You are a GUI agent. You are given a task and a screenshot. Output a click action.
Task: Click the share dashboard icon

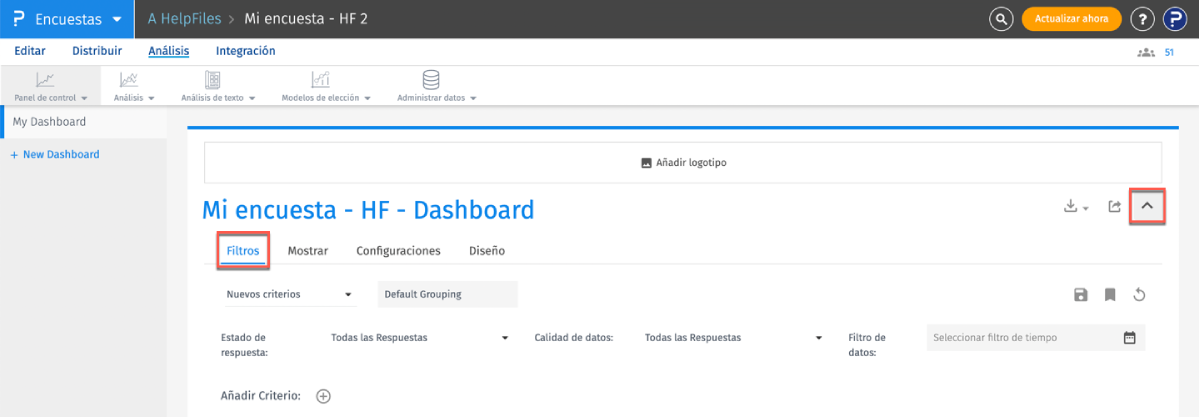coord(1115,207)
